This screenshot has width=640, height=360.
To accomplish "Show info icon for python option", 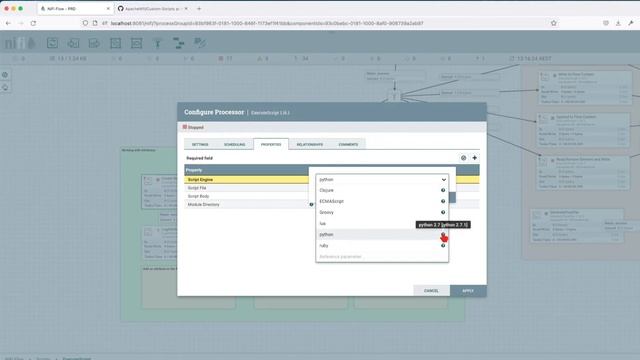I will click(443, 234).
